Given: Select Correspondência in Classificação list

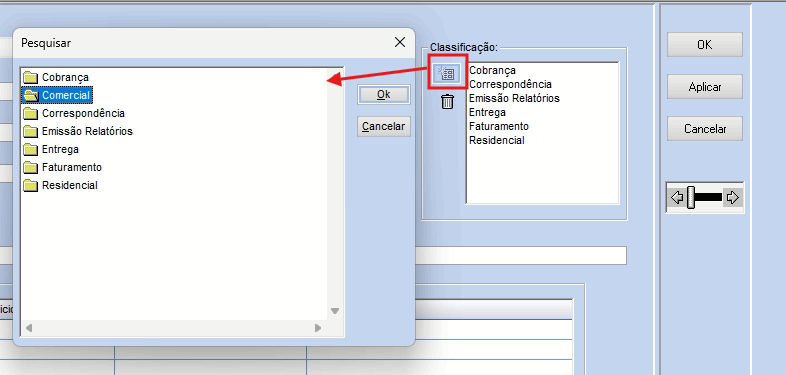Looking at the screenshot, I should pos(510,84).
